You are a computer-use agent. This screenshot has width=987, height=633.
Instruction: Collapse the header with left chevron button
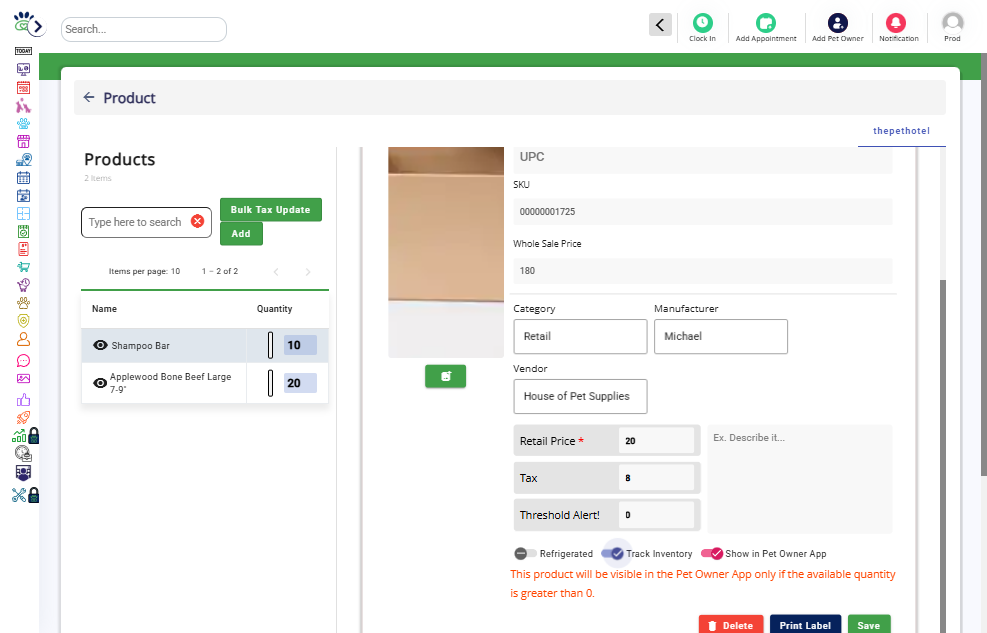(660, 25)
